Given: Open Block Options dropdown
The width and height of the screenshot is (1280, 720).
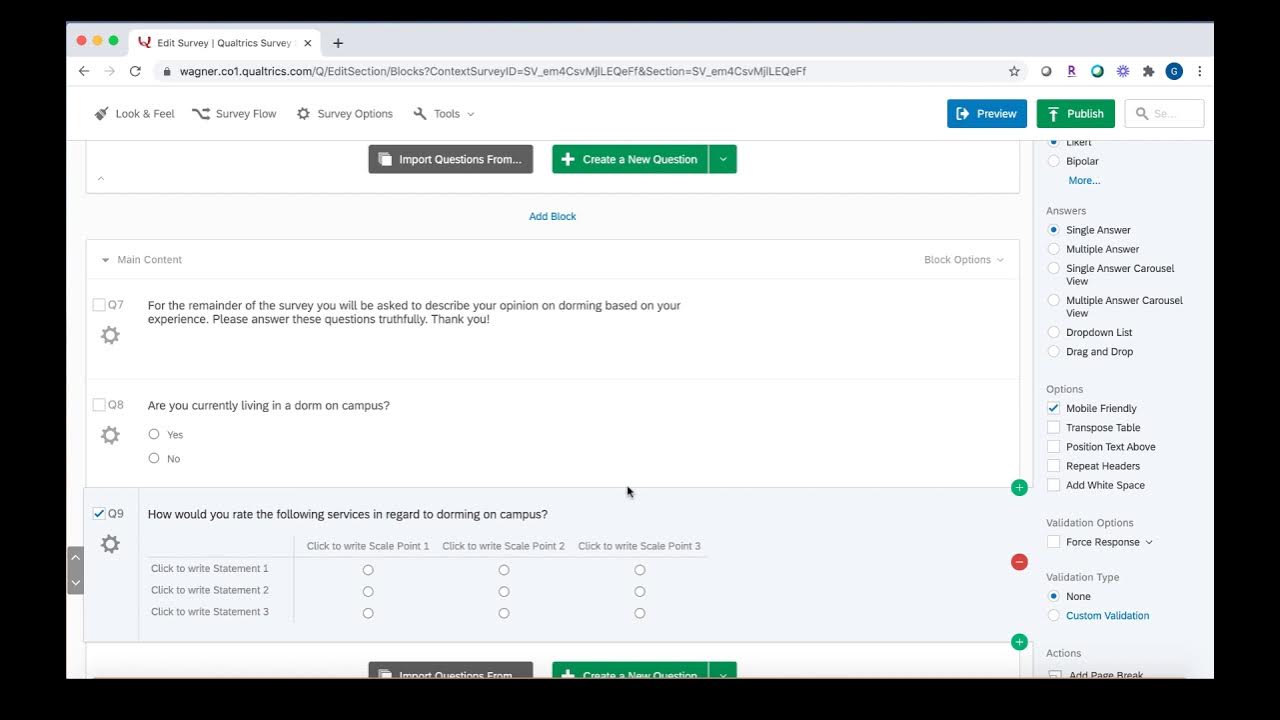Looking at the screenshot, I should point(964,260).
